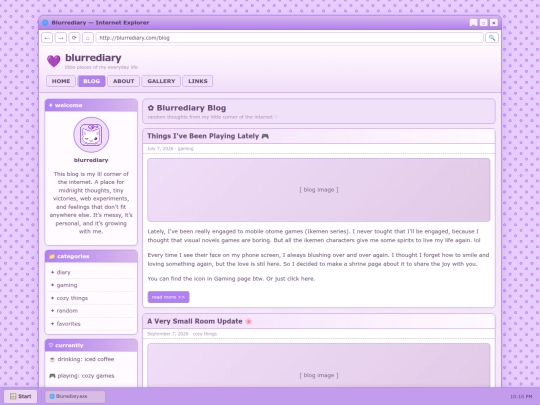Click the Start button flag icon

point(13,396)
